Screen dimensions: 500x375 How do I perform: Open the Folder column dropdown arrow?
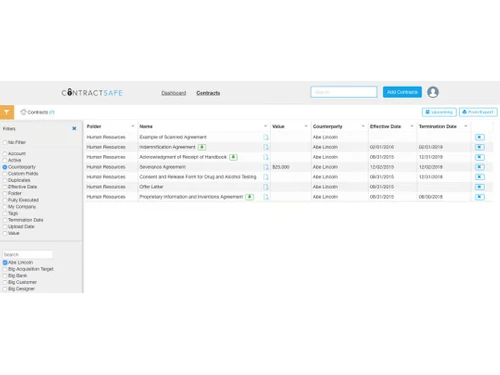click(132, 126)
